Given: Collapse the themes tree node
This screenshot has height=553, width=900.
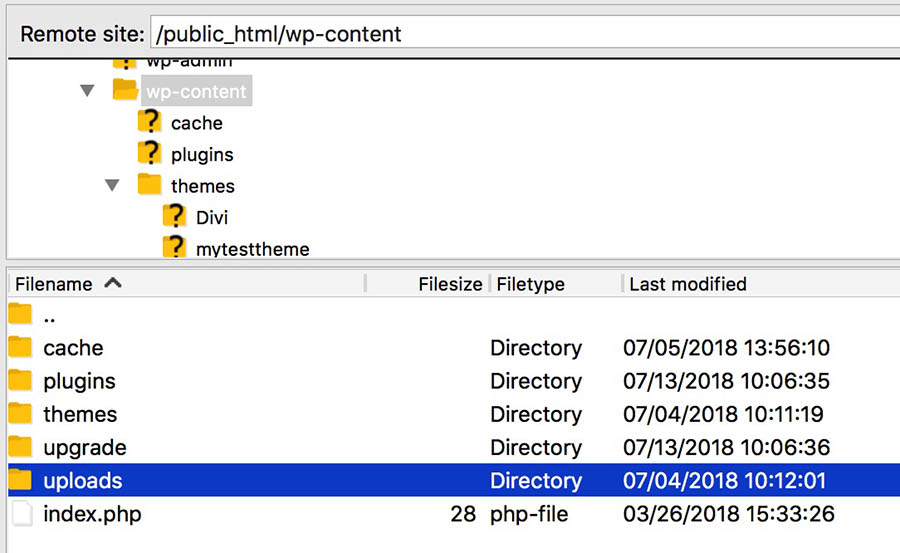Looking at the screenshot, I should click(x=113, y=185).
